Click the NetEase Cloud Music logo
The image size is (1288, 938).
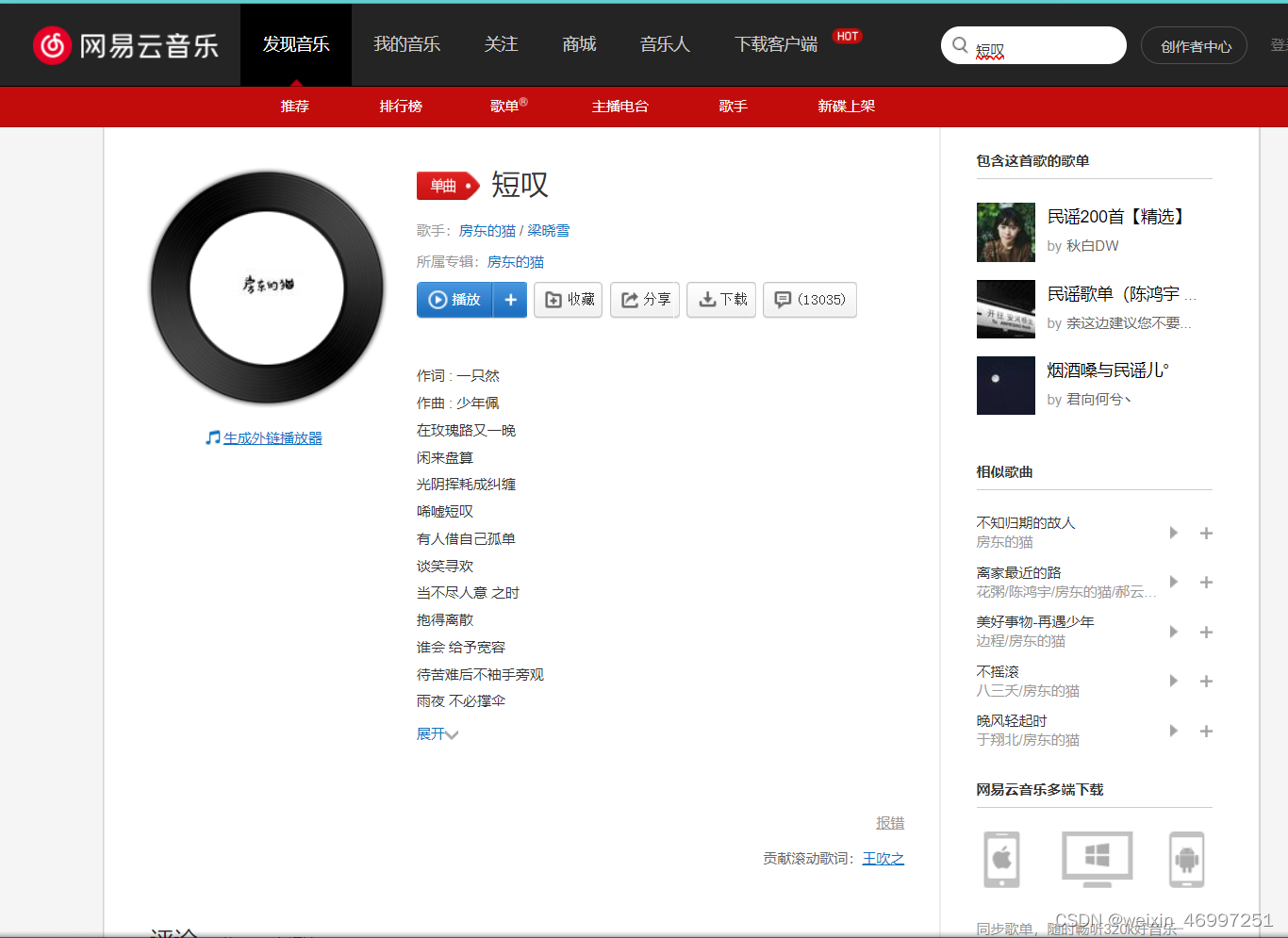point(125,45)
